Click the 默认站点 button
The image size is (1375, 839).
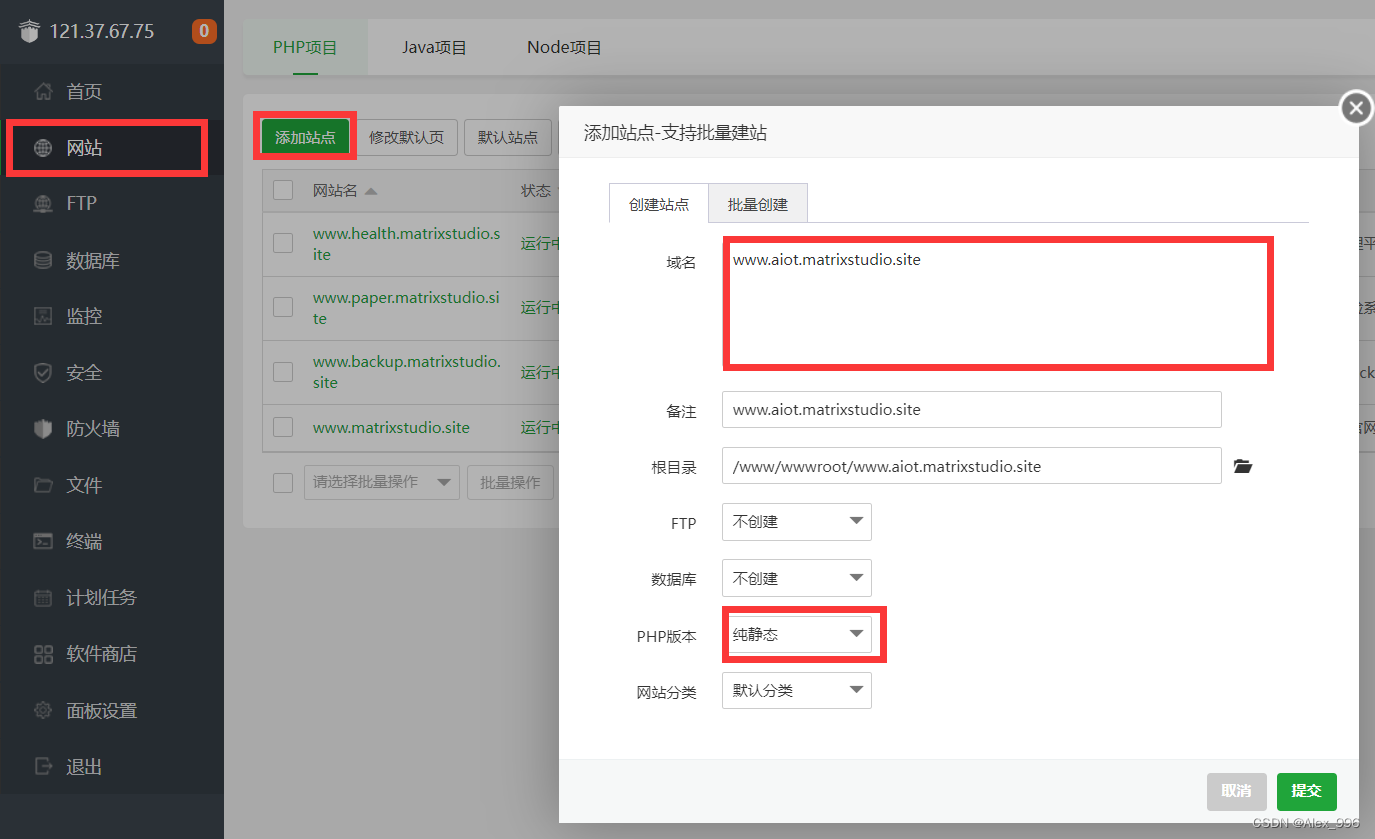[508, 137]
